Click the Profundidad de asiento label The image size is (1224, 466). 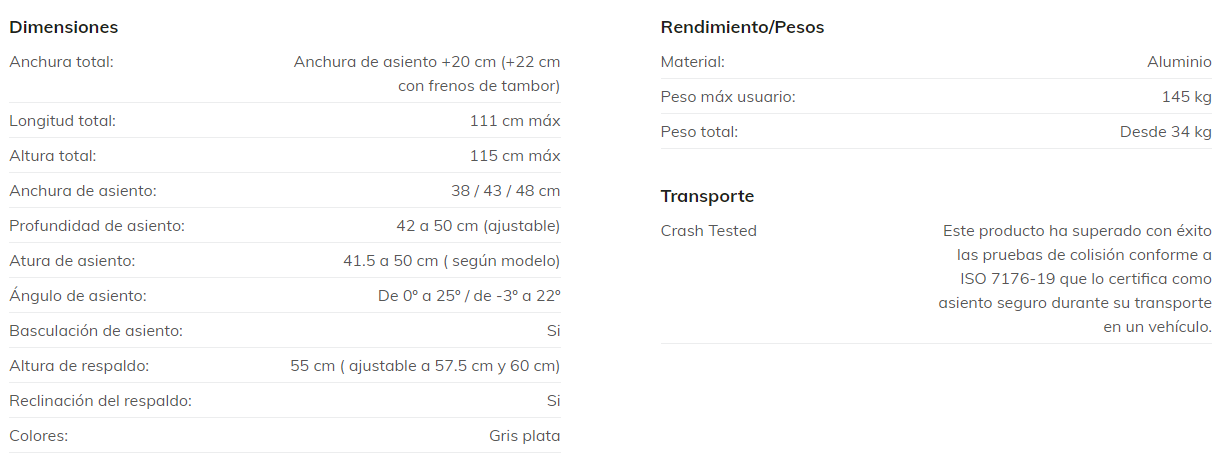[97, 226]
